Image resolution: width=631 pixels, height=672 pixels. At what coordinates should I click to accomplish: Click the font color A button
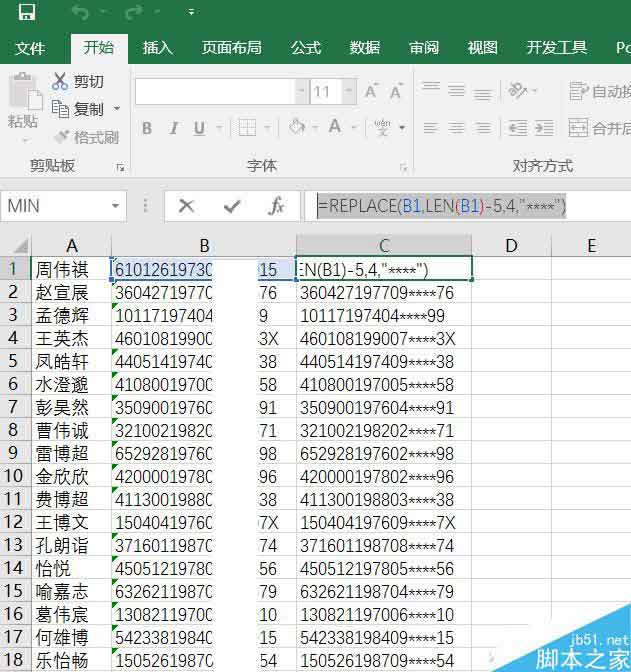(335, 127)
